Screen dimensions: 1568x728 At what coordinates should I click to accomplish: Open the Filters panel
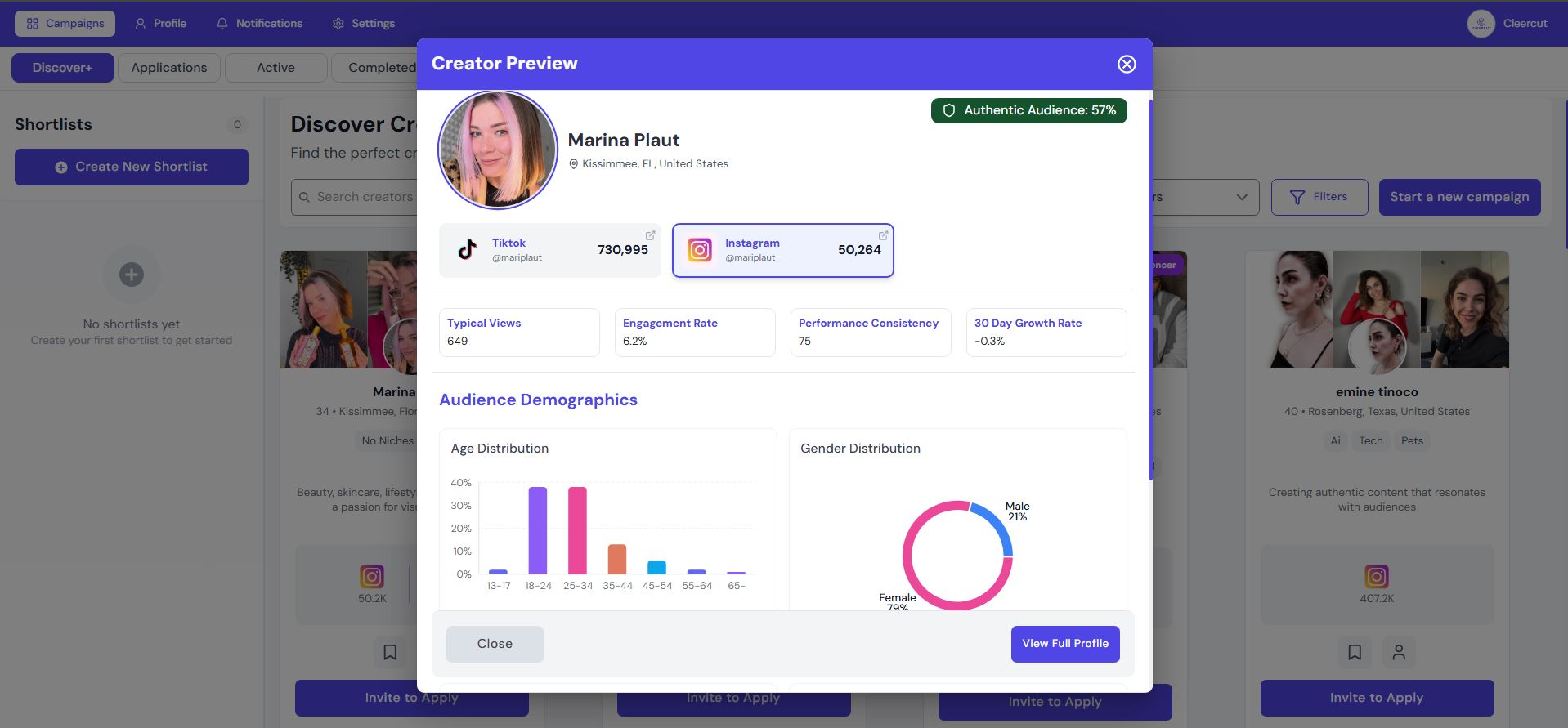tap(1319, 197)
